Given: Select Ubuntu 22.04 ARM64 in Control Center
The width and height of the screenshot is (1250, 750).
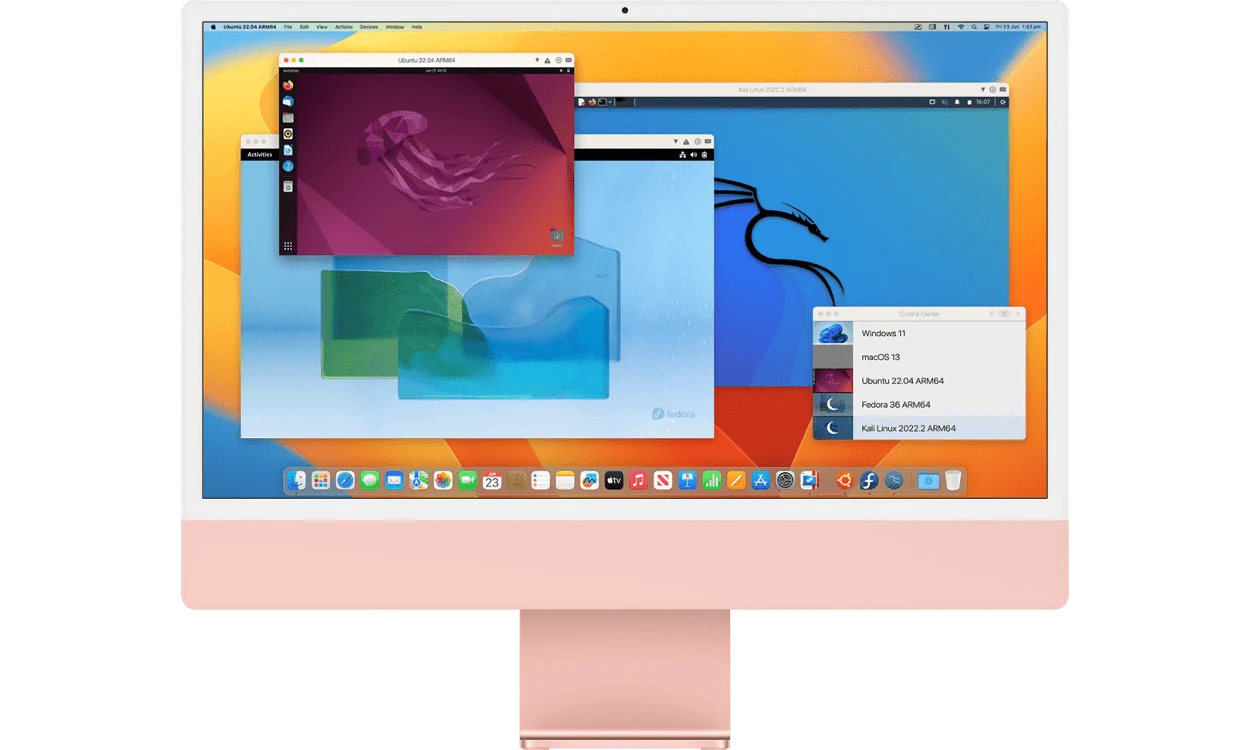Looking at the screenshot, I should [x=919, y=381].
